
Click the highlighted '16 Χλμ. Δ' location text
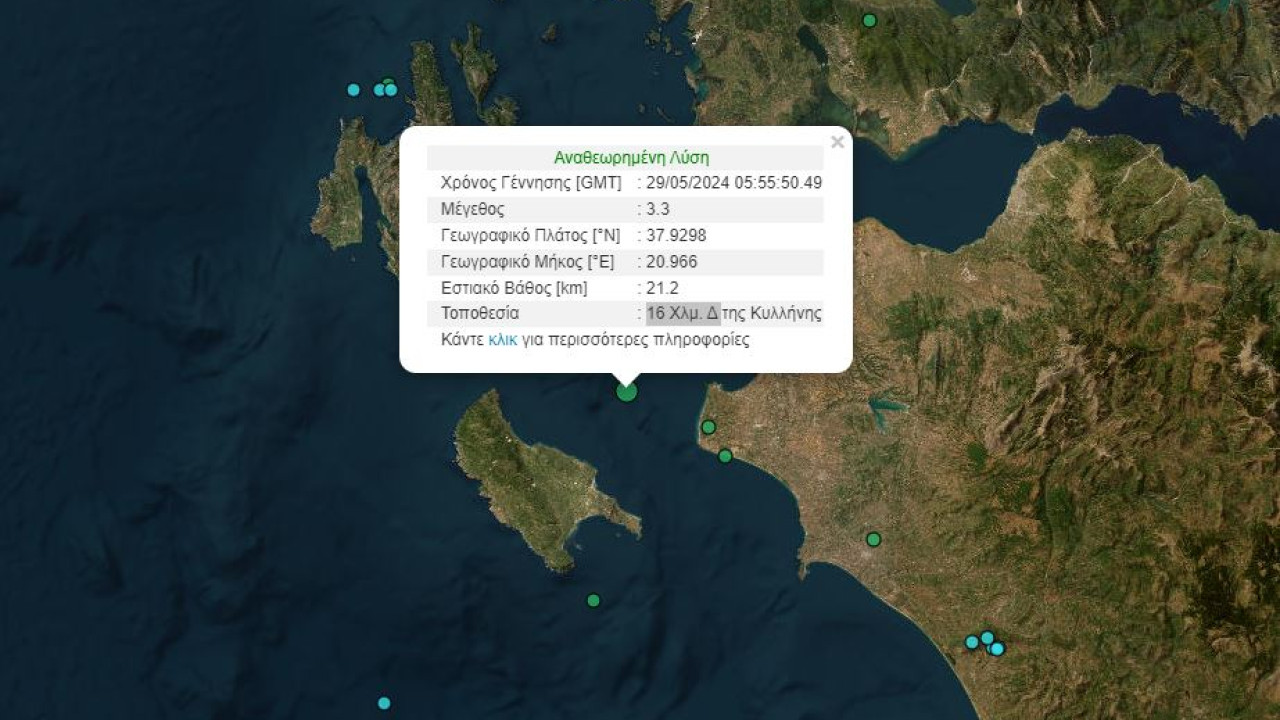click(683, 313)
